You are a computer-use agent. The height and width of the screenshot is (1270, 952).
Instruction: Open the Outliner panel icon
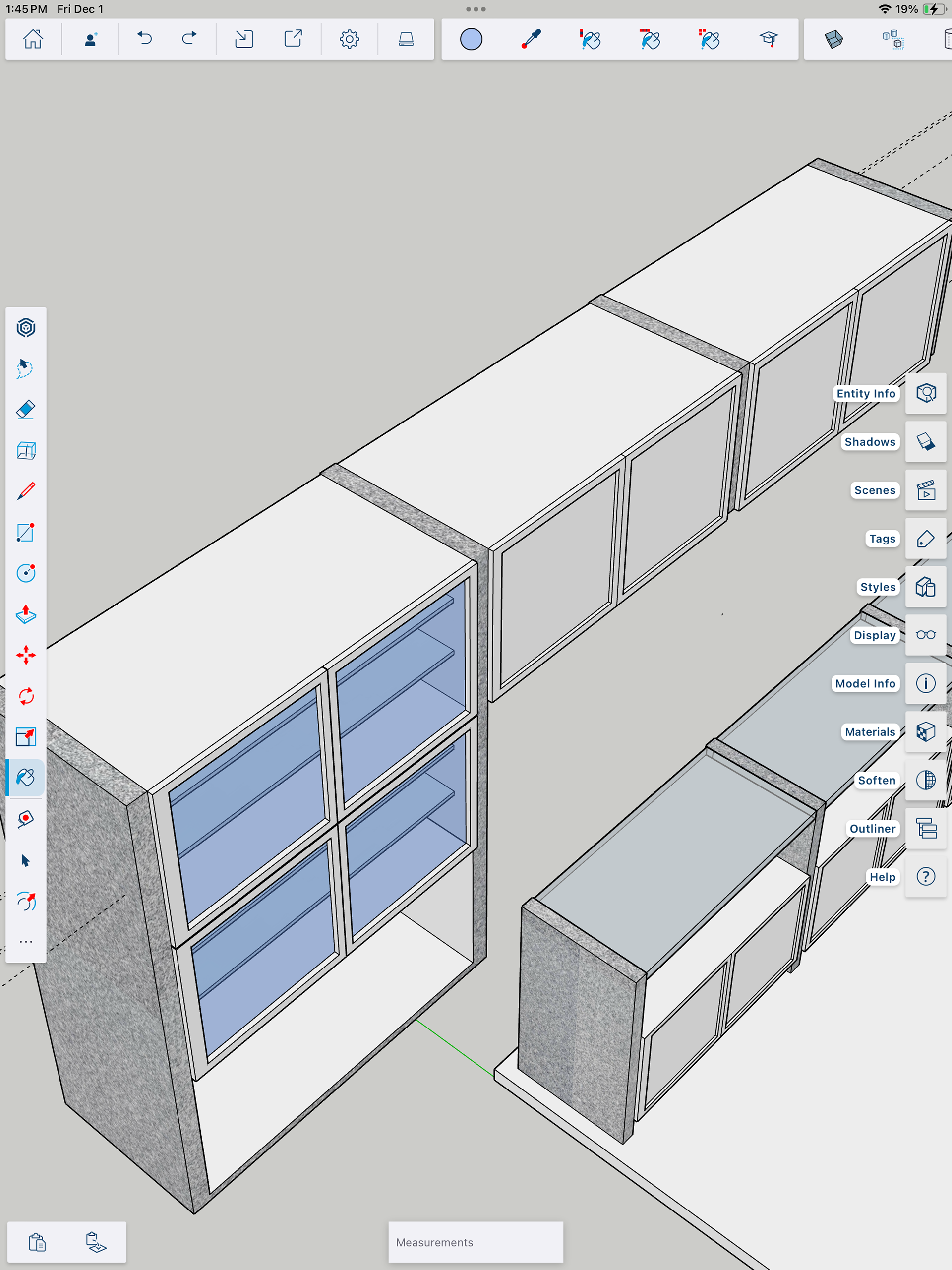tap(925, 829)
